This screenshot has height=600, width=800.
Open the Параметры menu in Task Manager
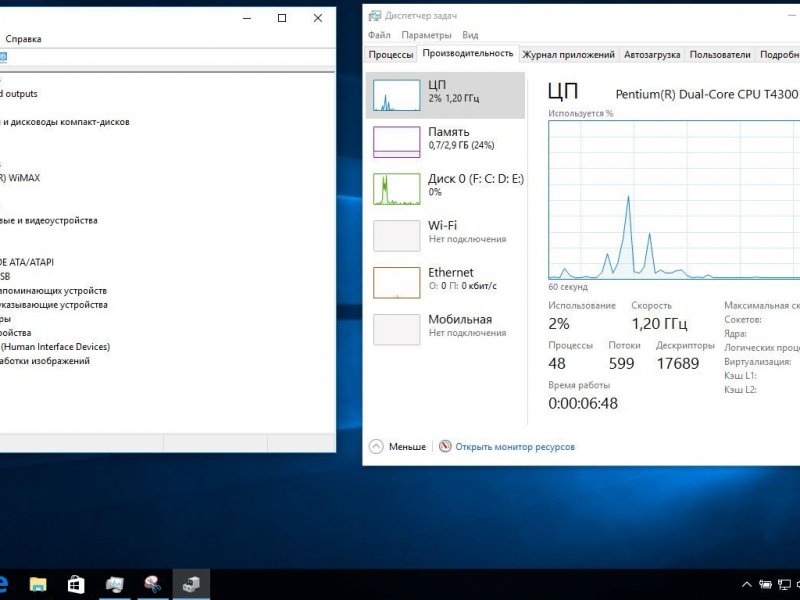(x=427, y=35)
